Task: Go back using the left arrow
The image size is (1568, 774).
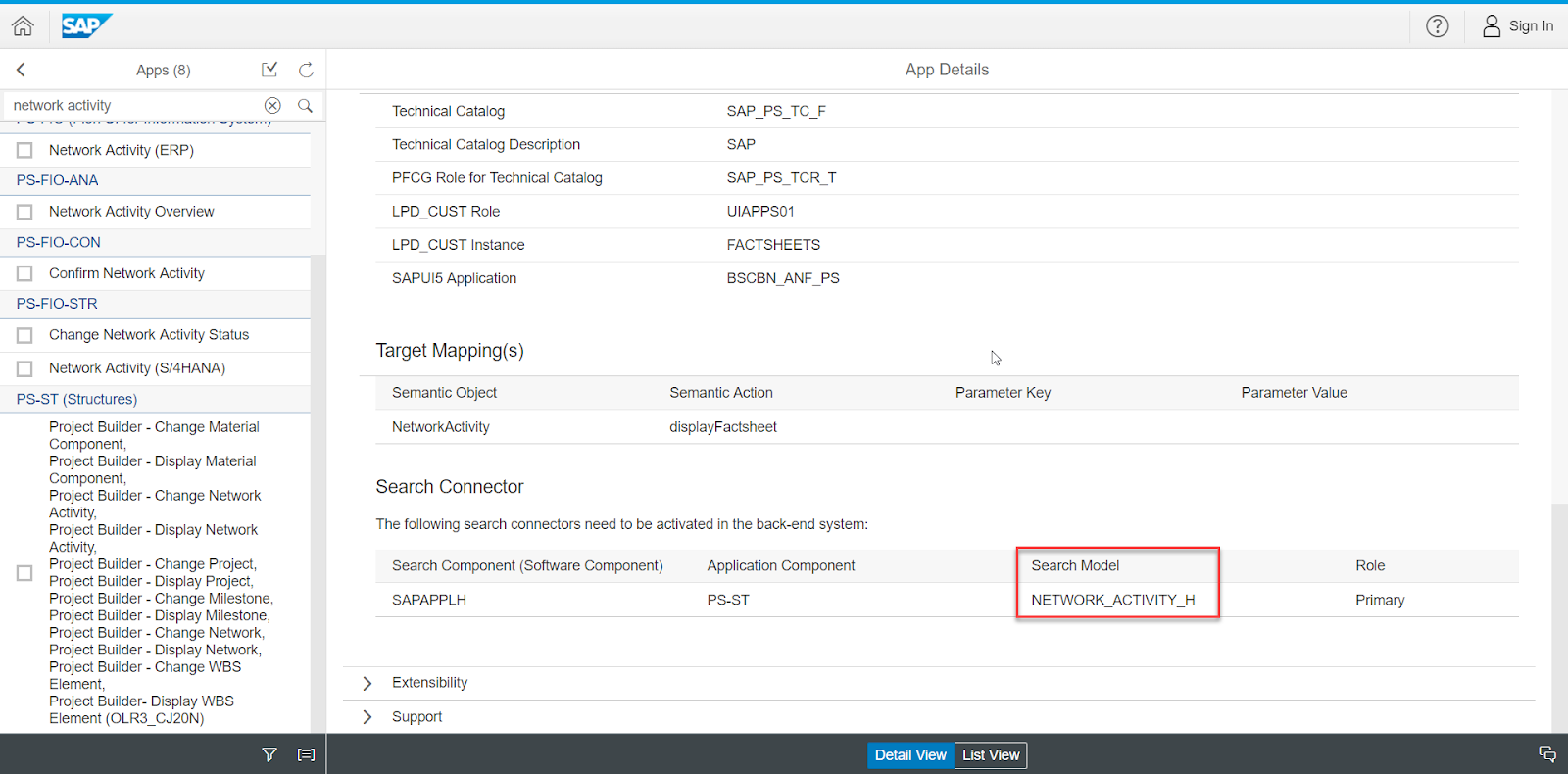Action: [x=21, y=70]
